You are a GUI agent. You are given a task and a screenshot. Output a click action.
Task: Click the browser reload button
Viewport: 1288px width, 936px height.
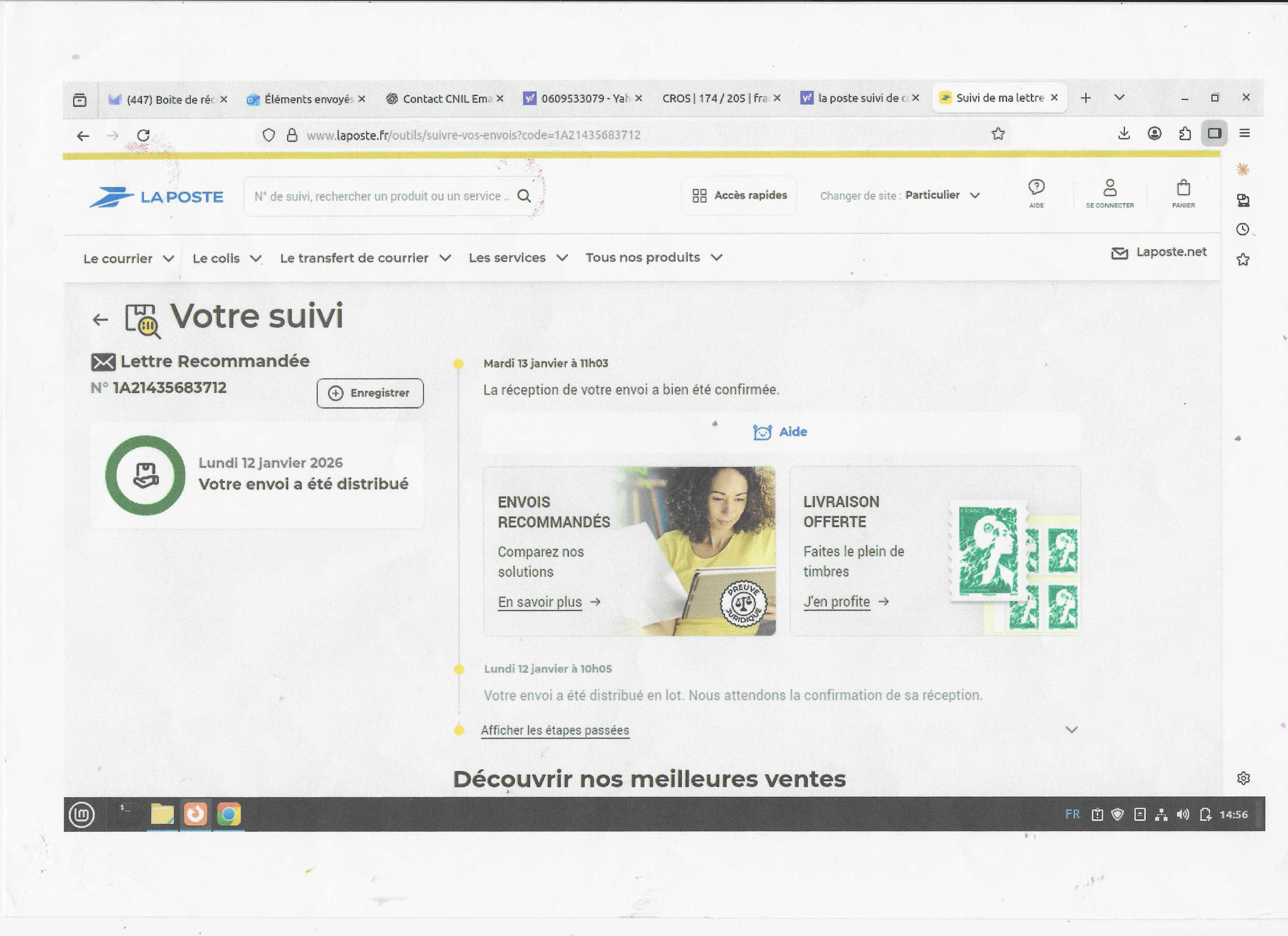point(143,136)
